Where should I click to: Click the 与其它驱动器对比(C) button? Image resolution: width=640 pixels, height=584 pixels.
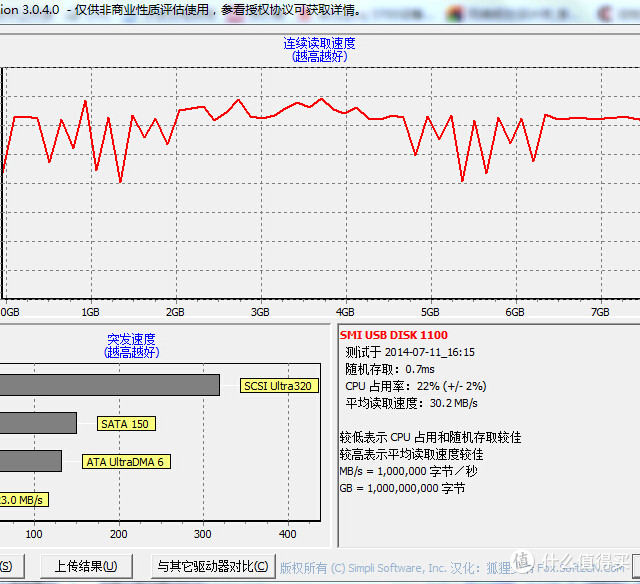(x=213, y=566)
